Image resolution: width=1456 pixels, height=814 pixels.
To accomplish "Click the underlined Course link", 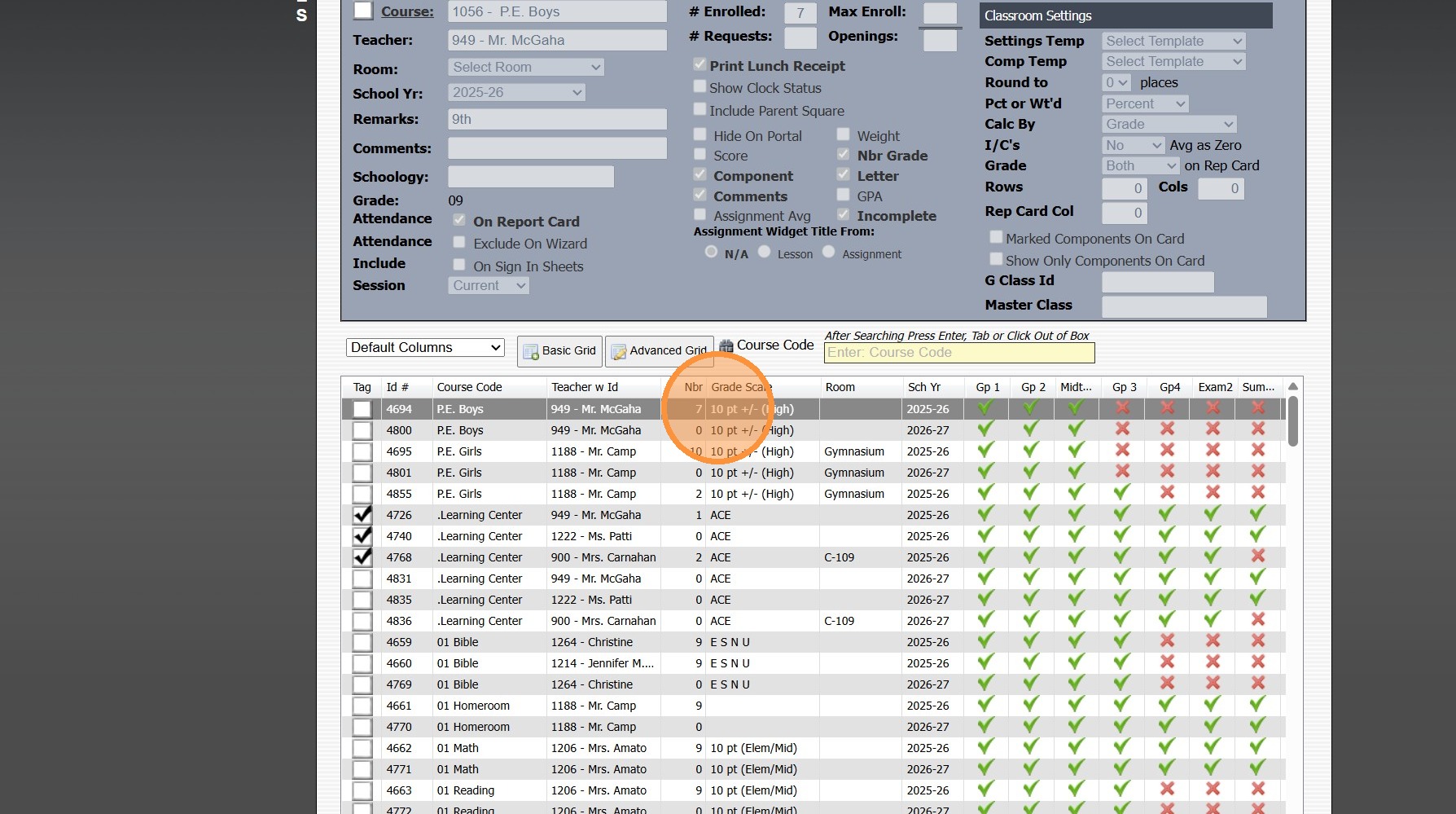I will point(407,11).
